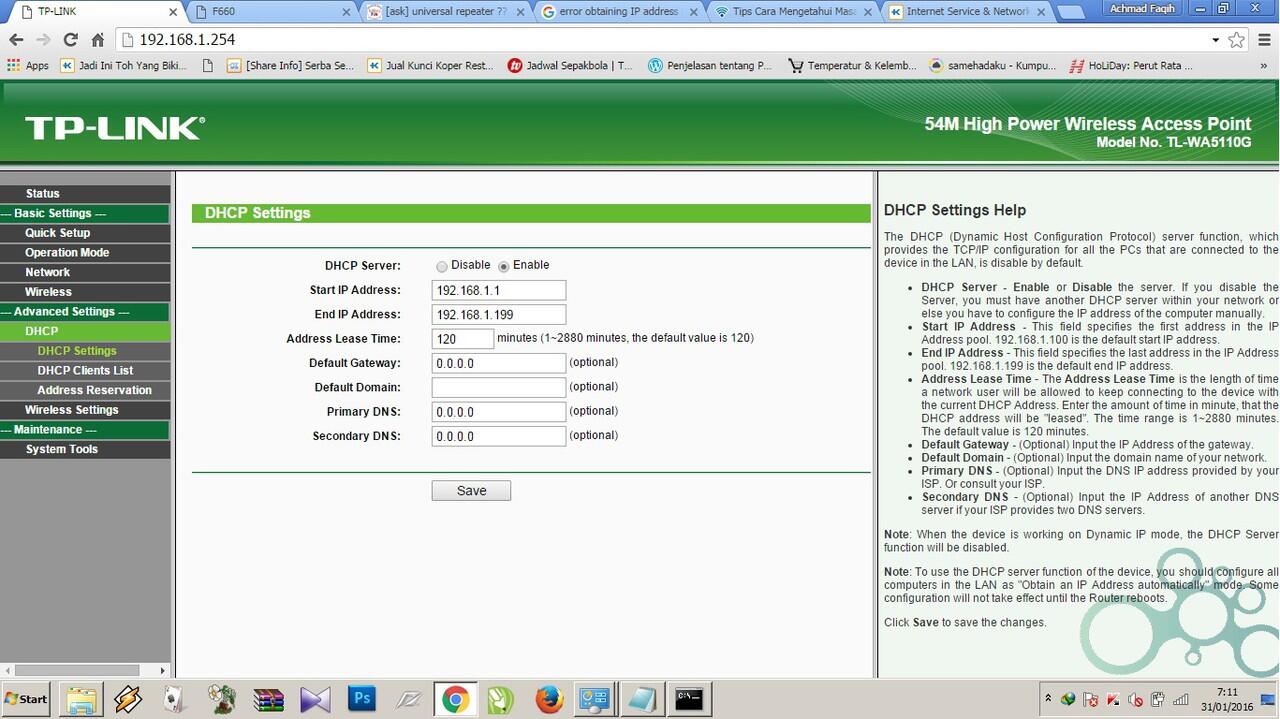Click the Primary DNS field
Image resolution: width=1280 pixels, height=719 pixels.
tap(499, 412)
